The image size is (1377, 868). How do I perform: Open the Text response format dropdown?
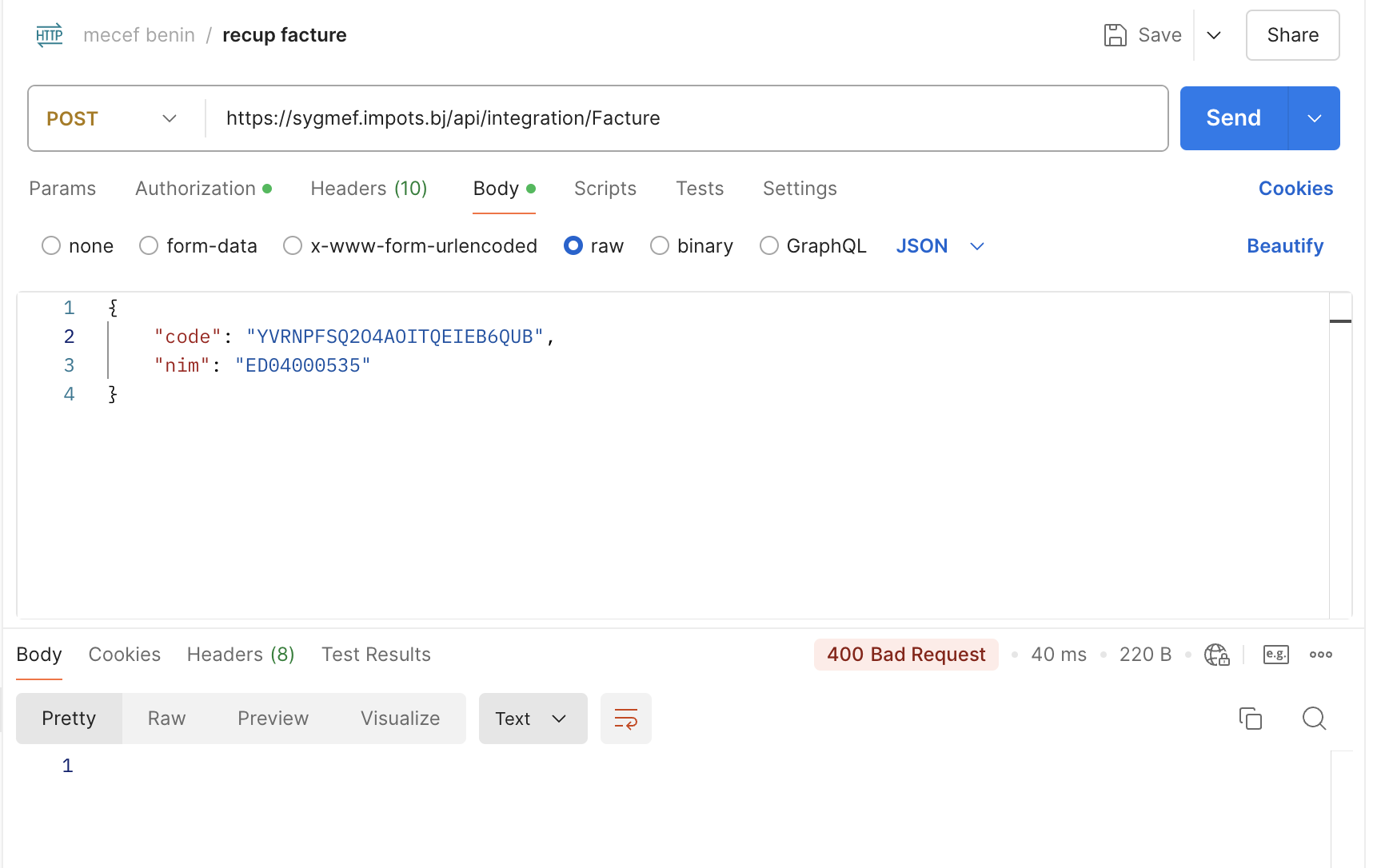(533, 719)
